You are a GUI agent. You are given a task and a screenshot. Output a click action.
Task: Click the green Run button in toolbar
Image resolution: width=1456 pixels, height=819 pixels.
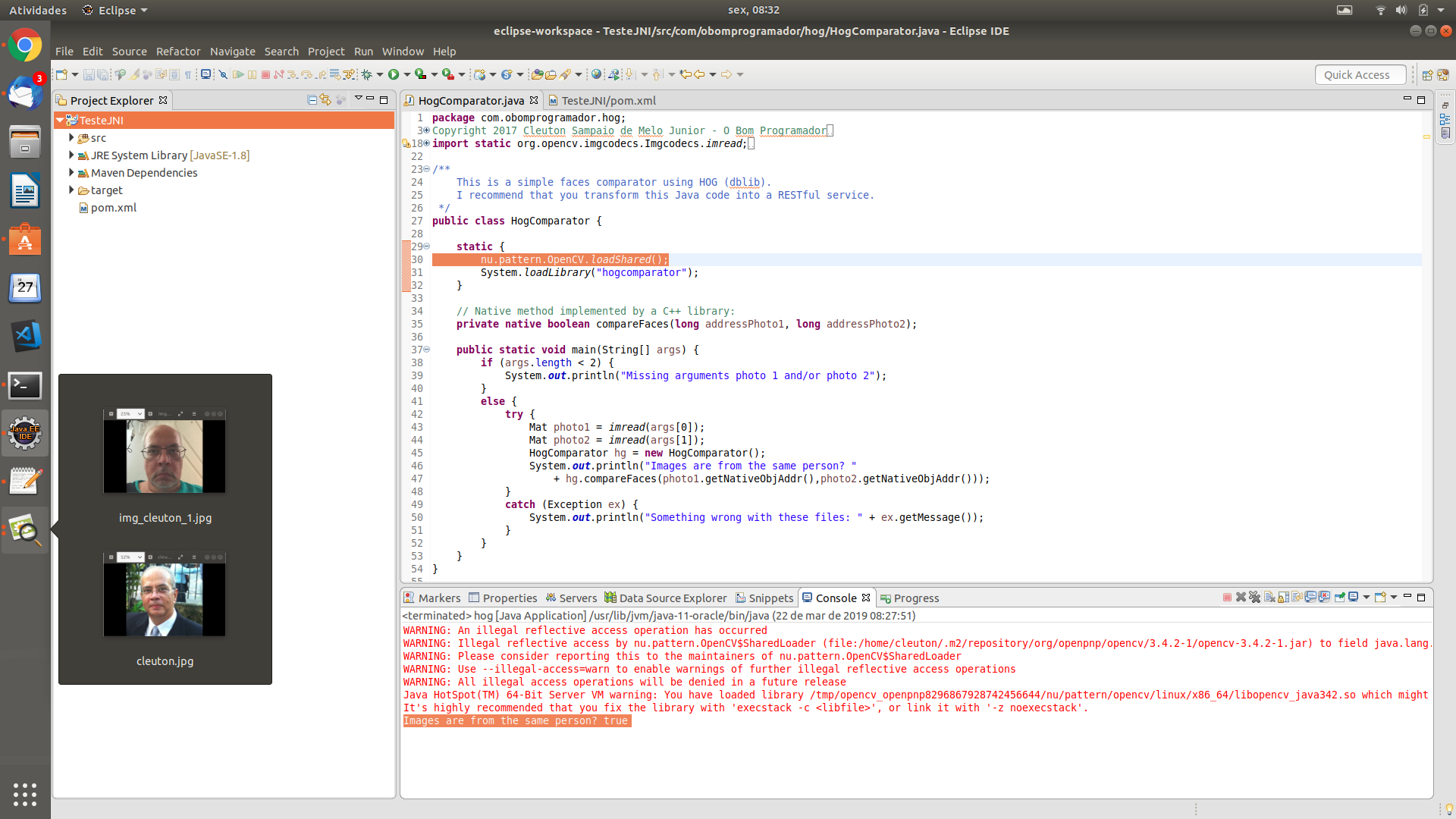[393, 74]
